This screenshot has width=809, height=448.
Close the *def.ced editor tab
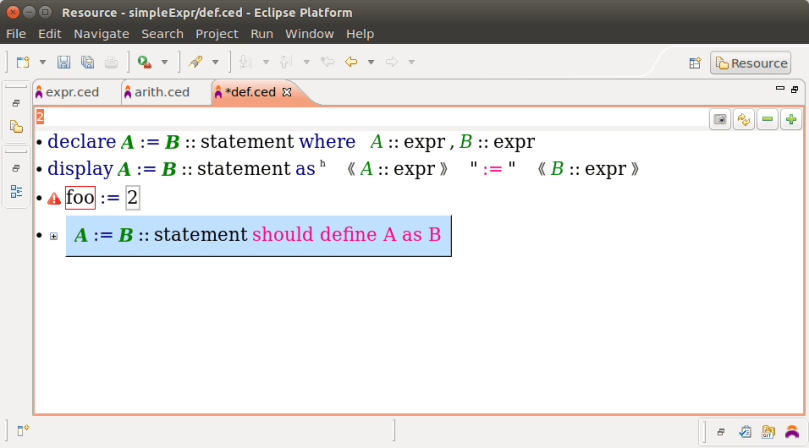(x=287, y=92)
